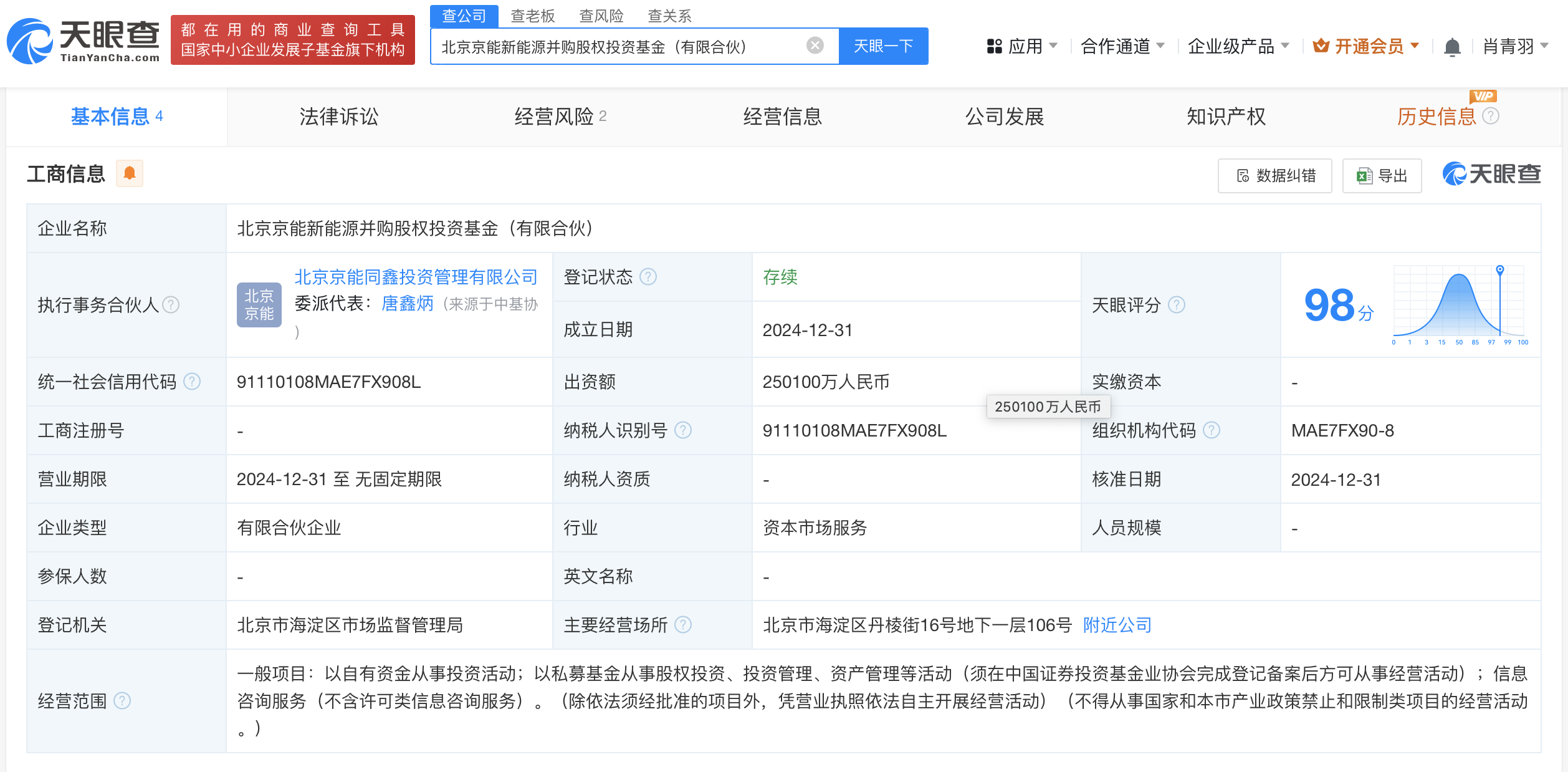Click help icon beside 统一社会信用代码
Image resolution: width=1568 pixels, height=772 pixels.
click(x=192, y=381)
